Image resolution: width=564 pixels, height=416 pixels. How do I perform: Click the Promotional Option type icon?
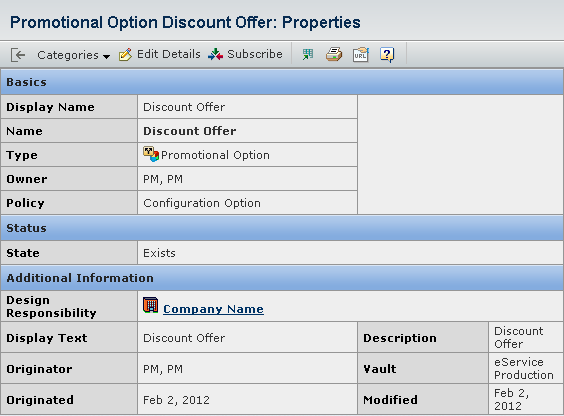click(151, 154)
